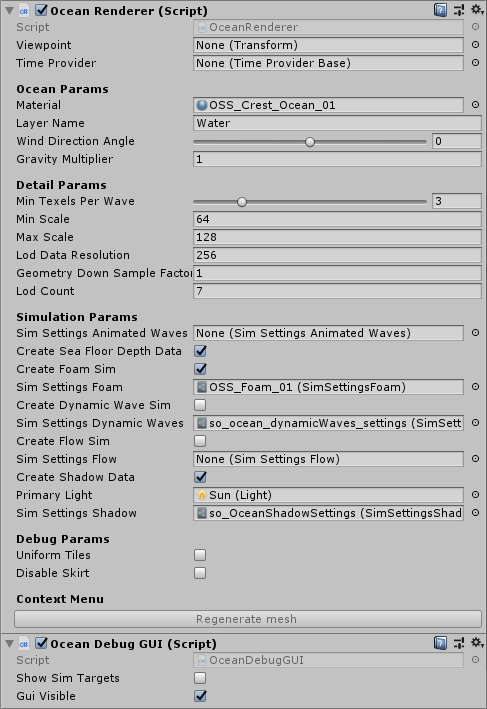The height and width of the screenshot is (709, 487).
Task: Click object picker for OceanRenderer Script field
Action: [475, 27]
